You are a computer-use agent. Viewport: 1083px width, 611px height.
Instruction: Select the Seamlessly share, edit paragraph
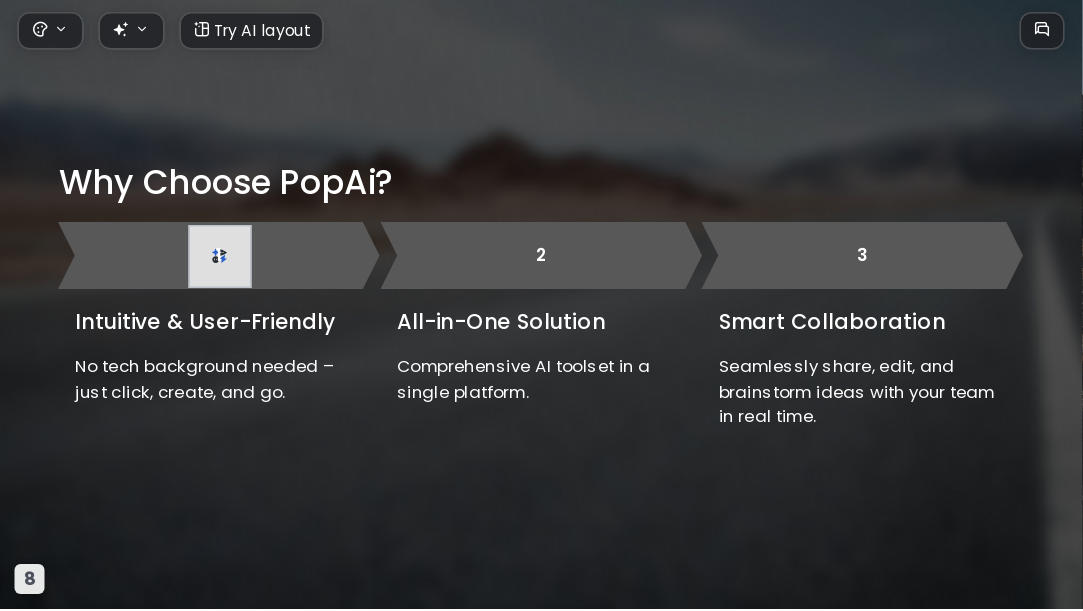tap(856, 391)
